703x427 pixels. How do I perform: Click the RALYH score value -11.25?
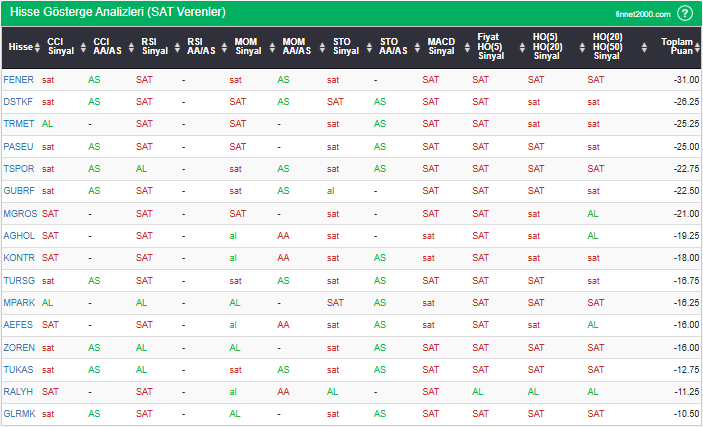pos(684,391)
